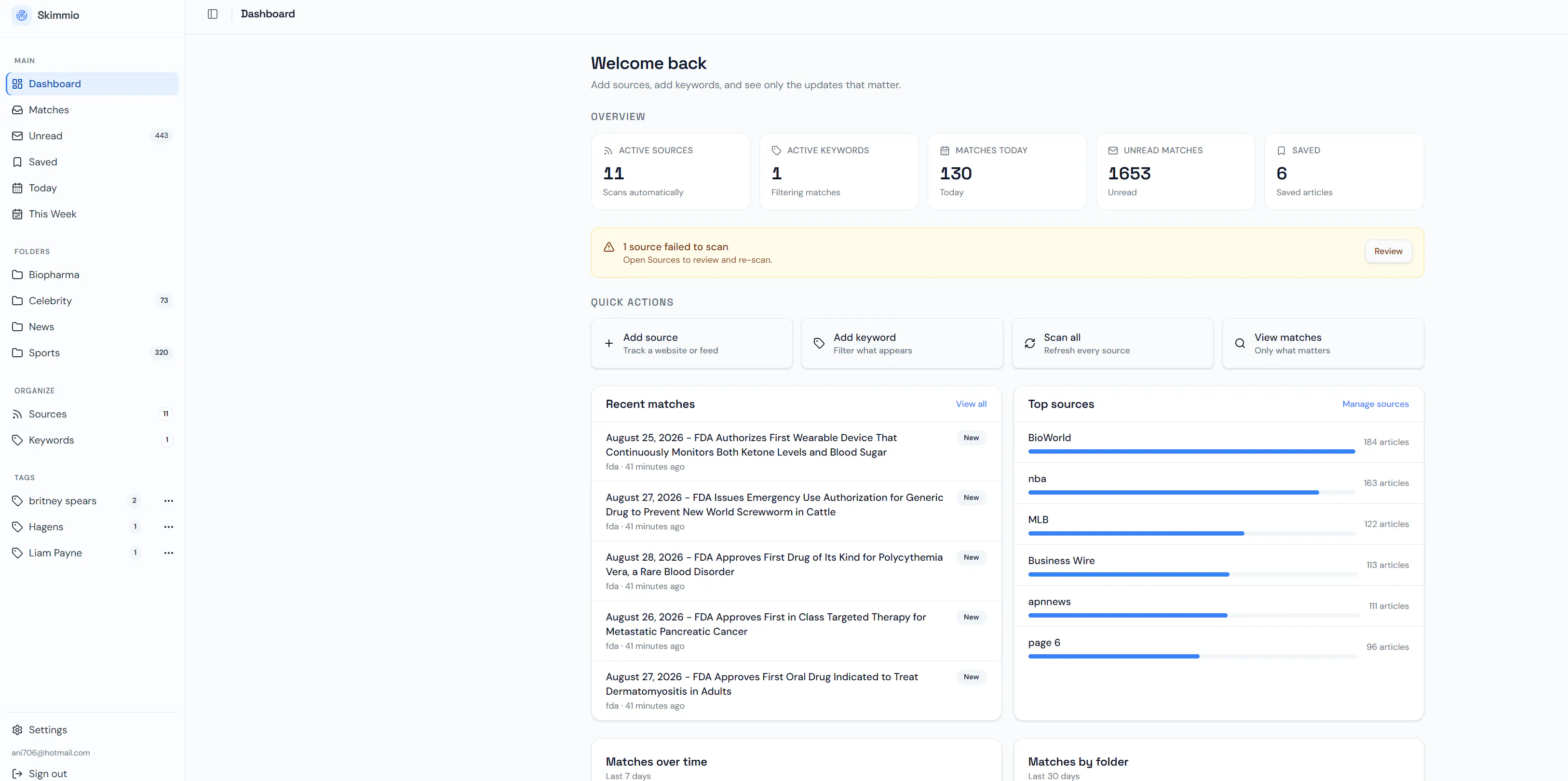Click the Today calendar icon in sidebar
The height and width of the screenshot is (781, 1568).
18,188
